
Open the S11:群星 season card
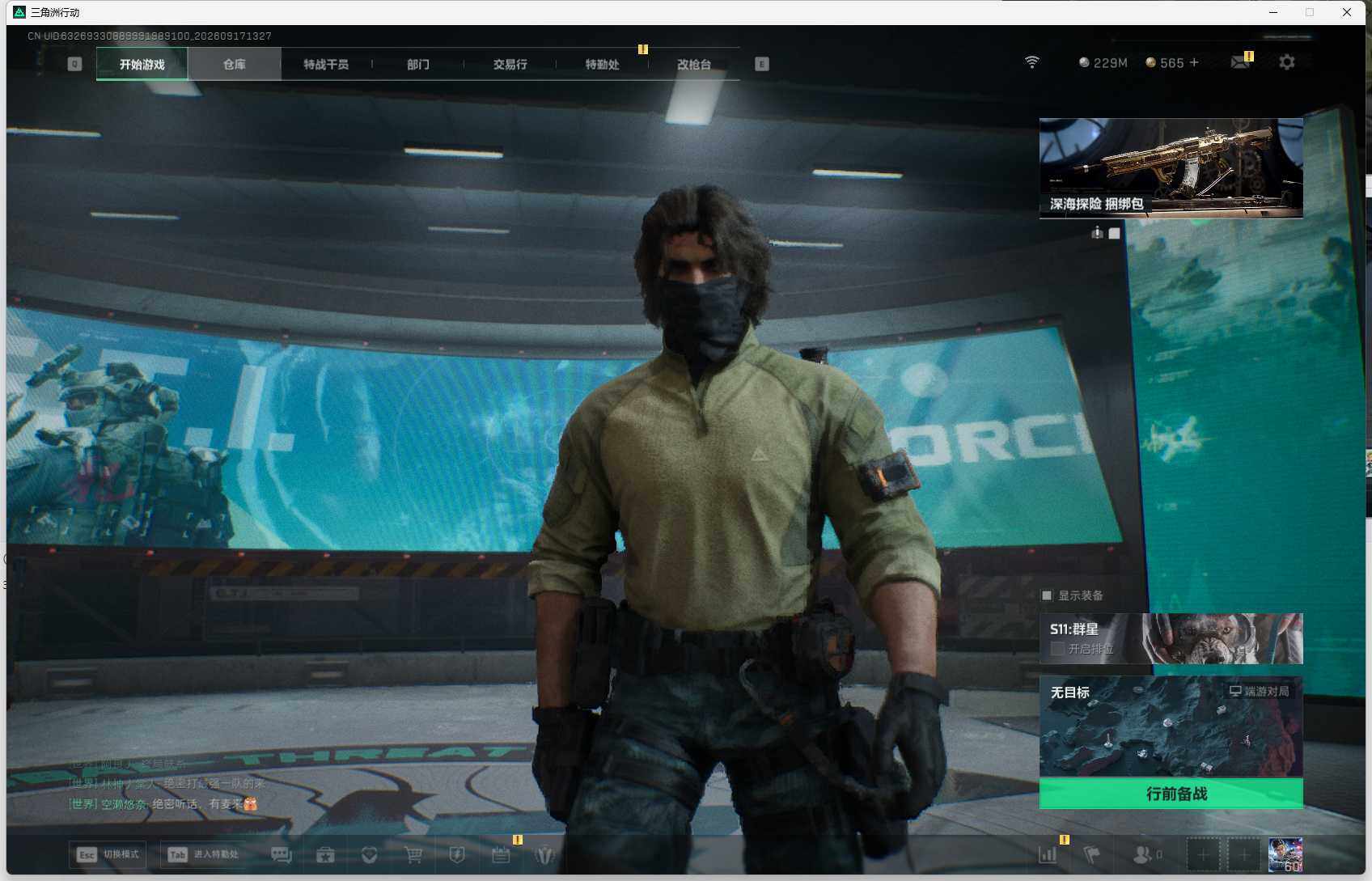pyautogui.click(x=1171, y=638)
